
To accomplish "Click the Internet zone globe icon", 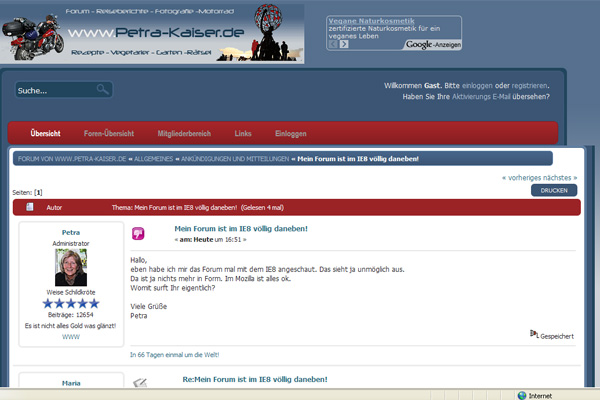I will [521, 395].
